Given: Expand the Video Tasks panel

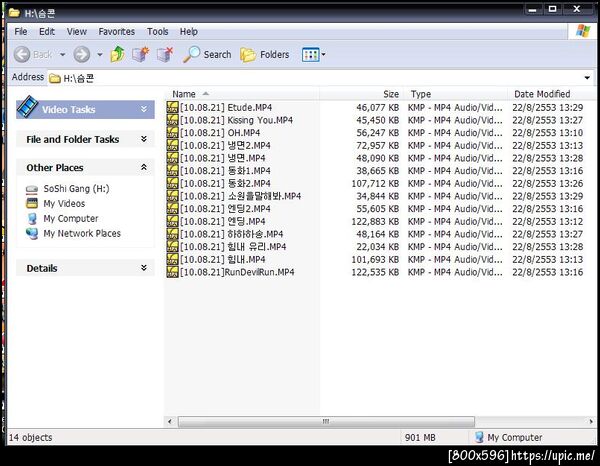Looking at the screenshot, I should [144, 109].
